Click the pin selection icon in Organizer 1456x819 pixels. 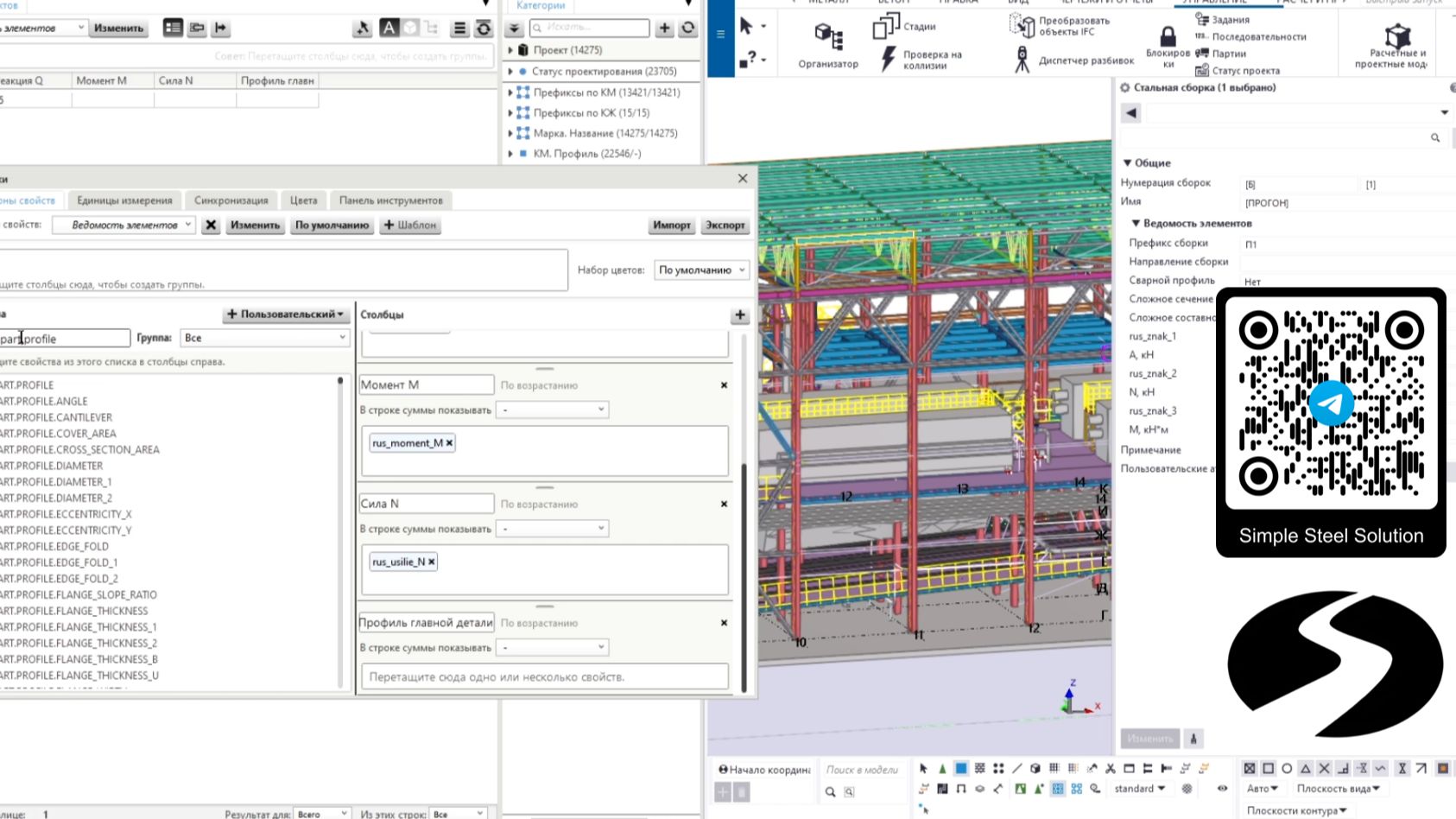pyautogui.click(x=363, y=29)
